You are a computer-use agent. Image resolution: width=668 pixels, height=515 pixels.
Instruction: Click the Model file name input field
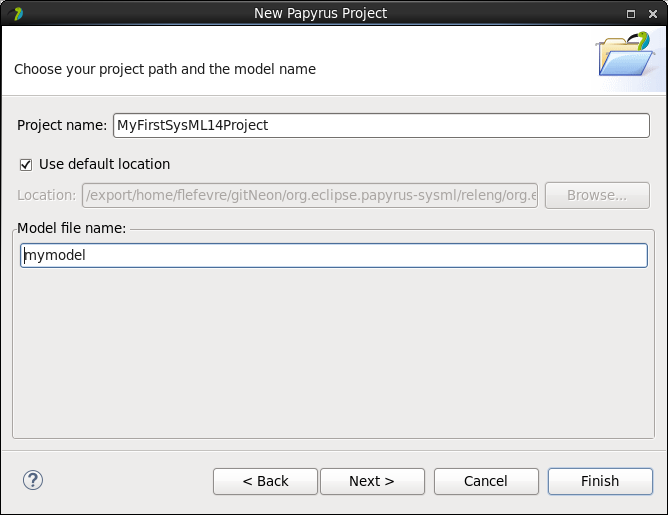(x=334, y=256)
